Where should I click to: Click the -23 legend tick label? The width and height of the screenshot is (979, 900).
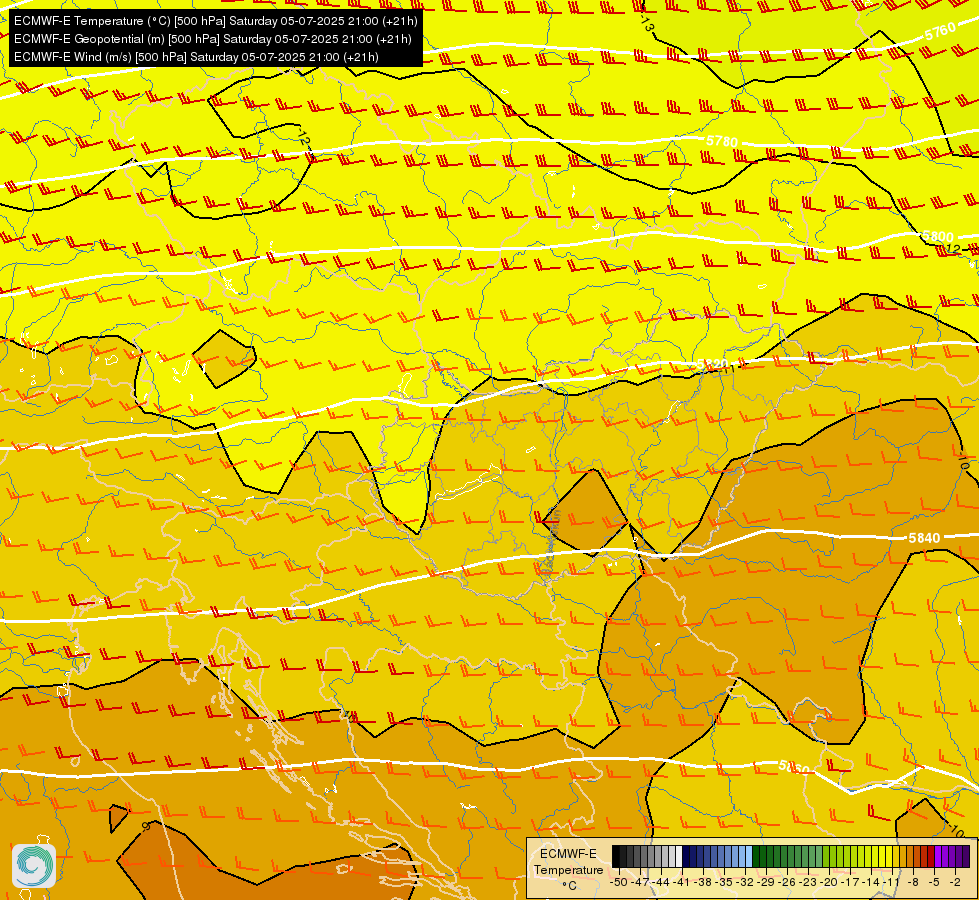pyautogui.click(x=808, y=883)
